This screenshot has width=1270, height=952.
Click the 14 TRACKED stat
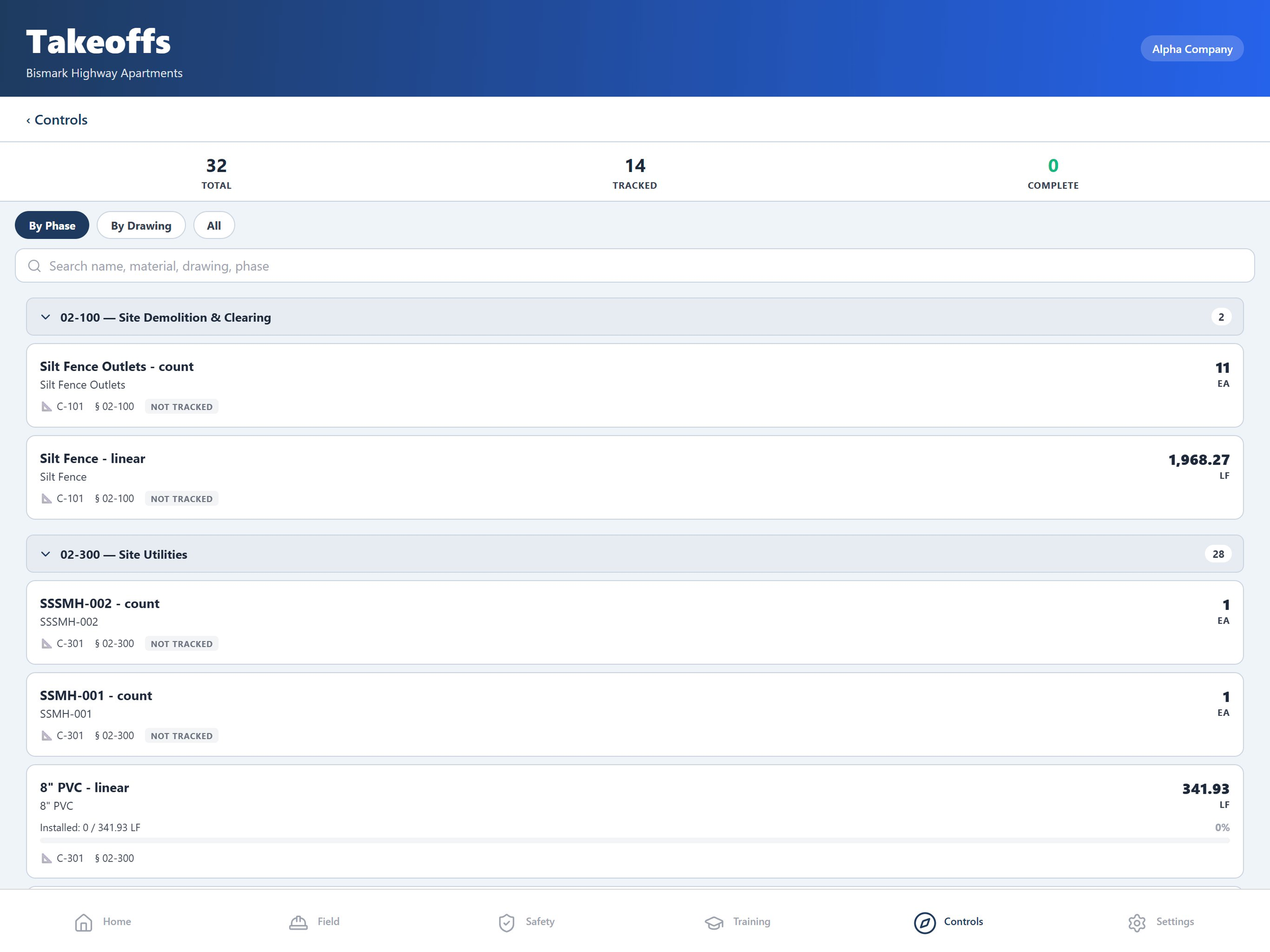(635, 173)
